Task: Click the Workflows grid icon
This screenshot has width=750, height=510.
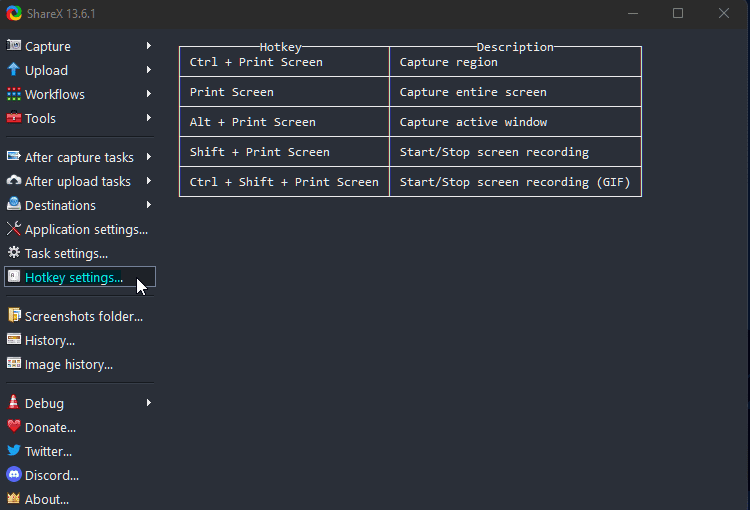Action: [x=14, y=94]
